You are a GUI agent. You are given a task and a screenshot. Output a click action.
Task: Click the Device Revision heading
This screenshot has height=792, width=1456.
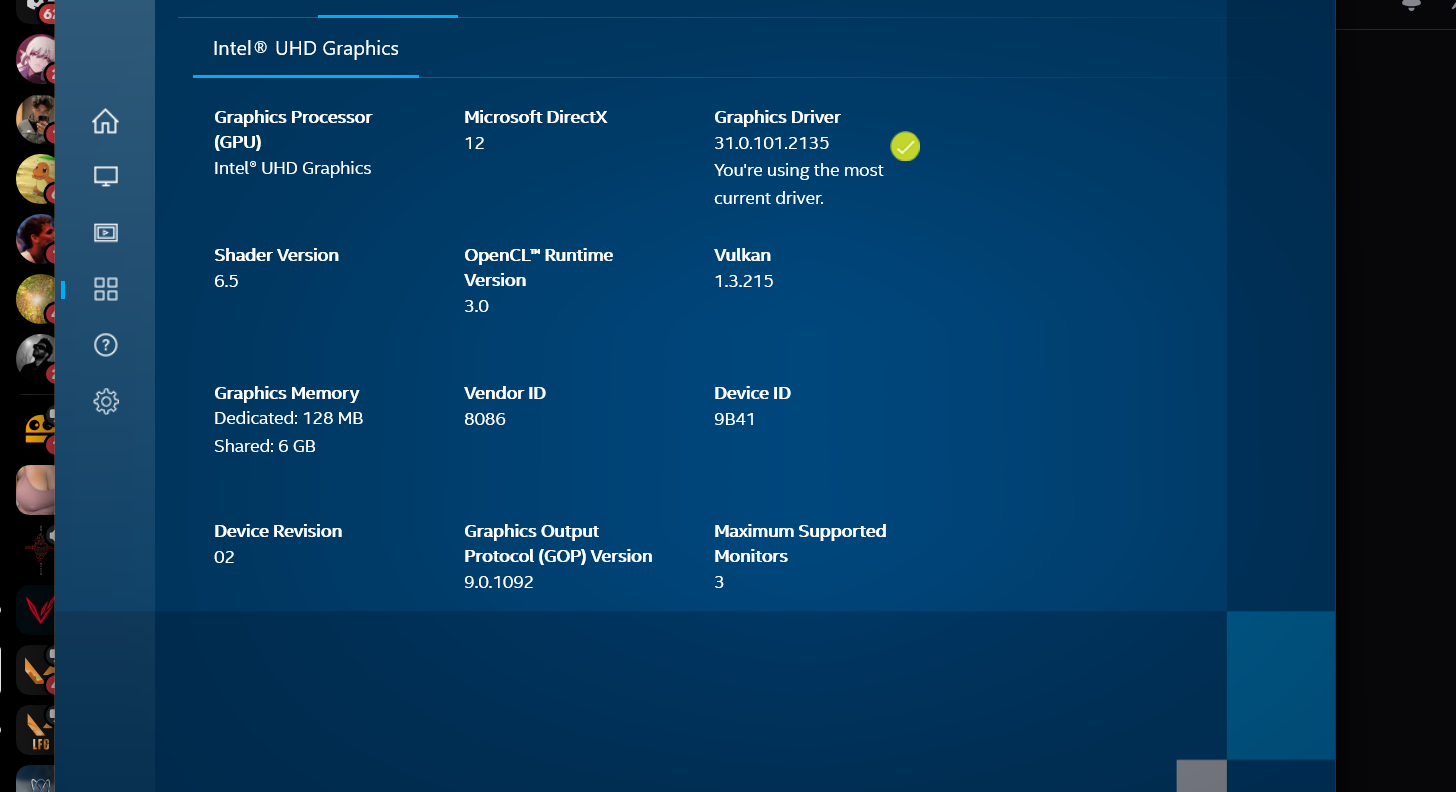click(278, 531)
